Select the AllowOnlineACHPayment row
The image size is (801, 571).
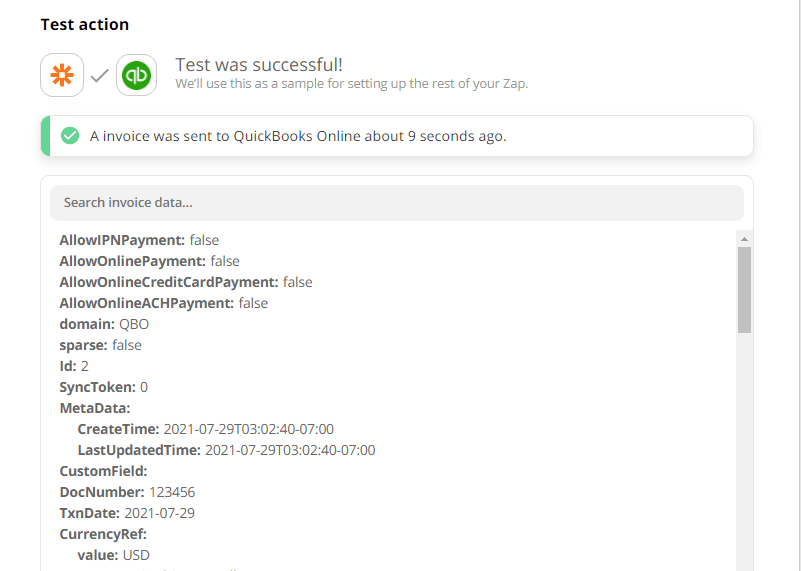(x=163, y=303)
